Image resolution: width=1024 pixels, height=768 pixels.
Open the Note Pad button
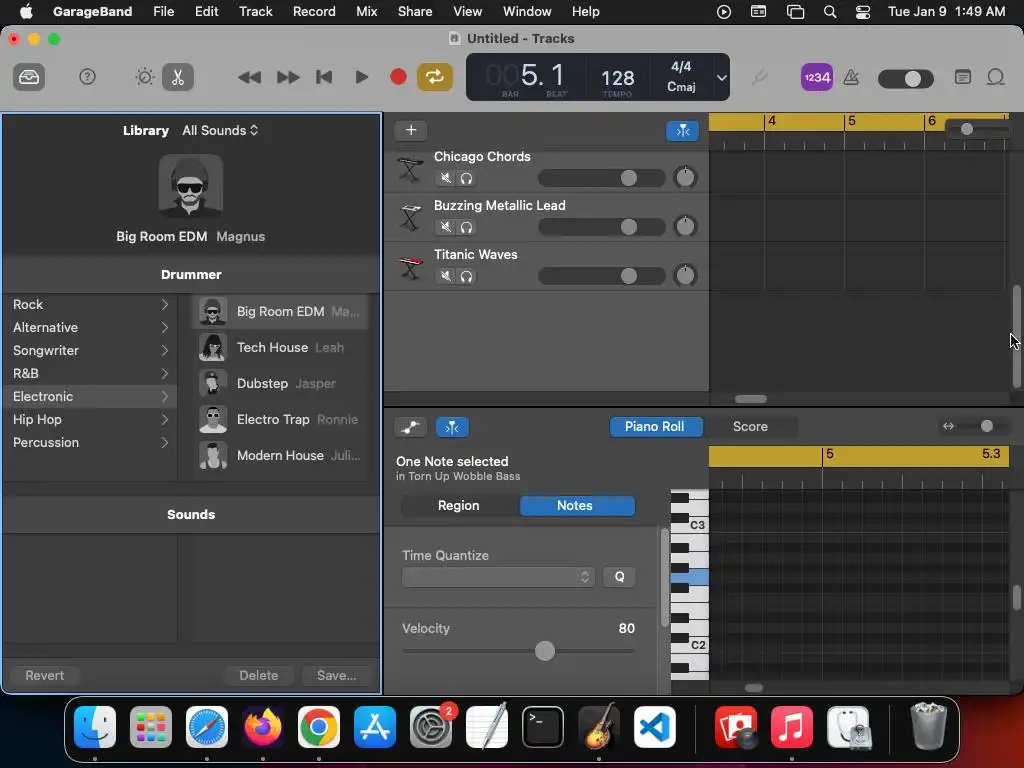(962, 78)
